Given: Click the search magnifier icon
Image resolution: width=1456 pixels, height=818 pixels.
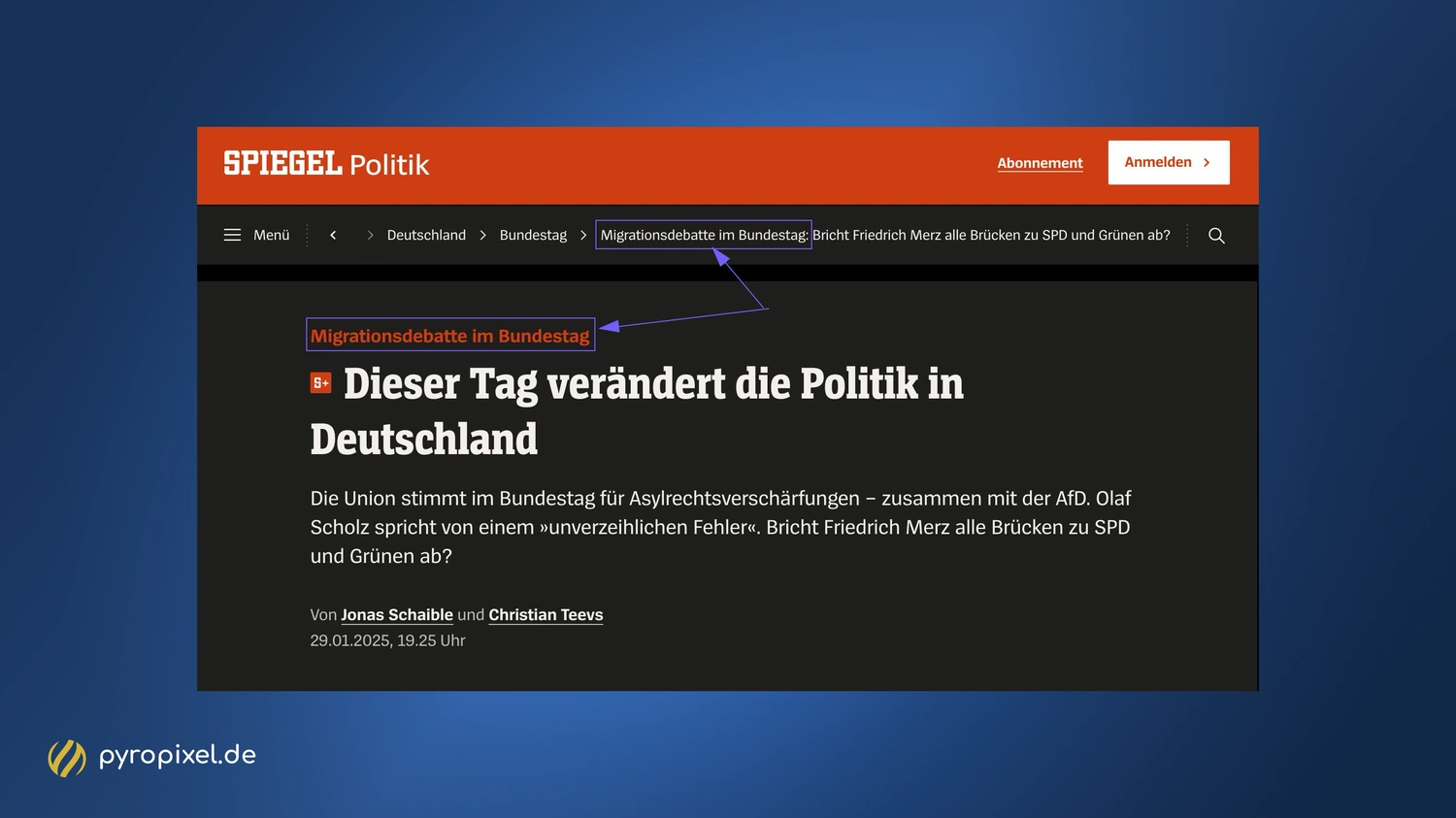Looking at the screenshot, I should [1216, 235].
